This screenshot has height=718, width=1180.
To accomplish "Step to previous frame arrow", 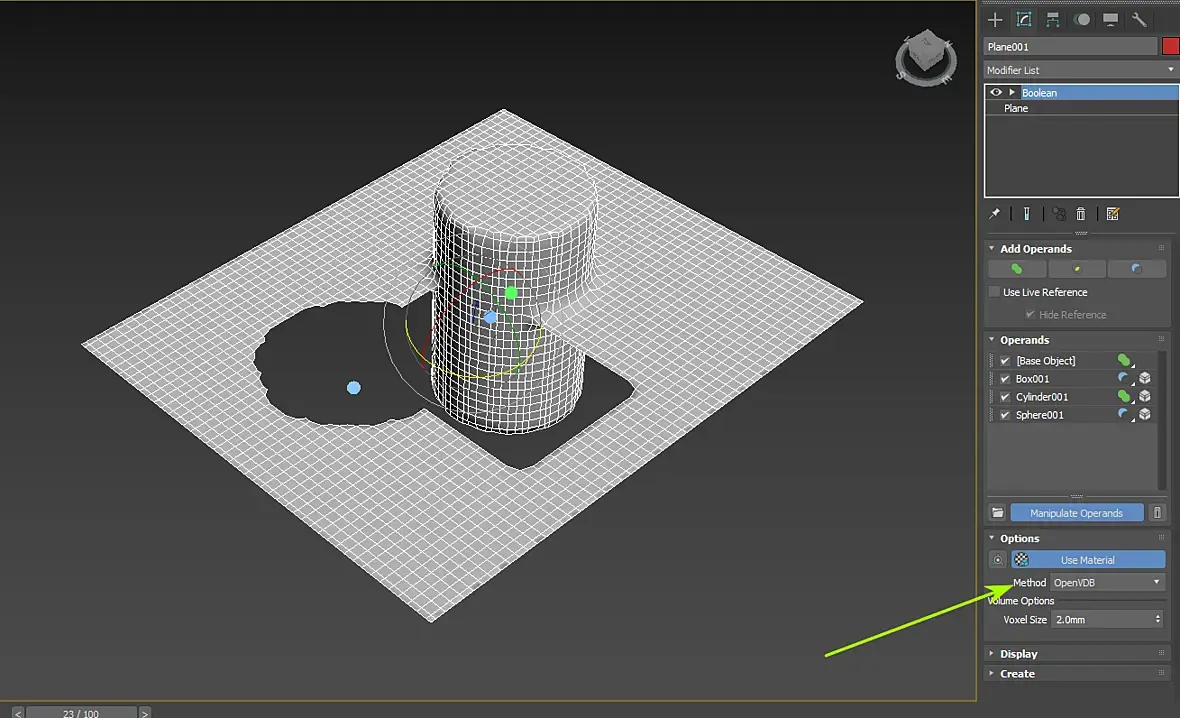I will click(18, 713).
